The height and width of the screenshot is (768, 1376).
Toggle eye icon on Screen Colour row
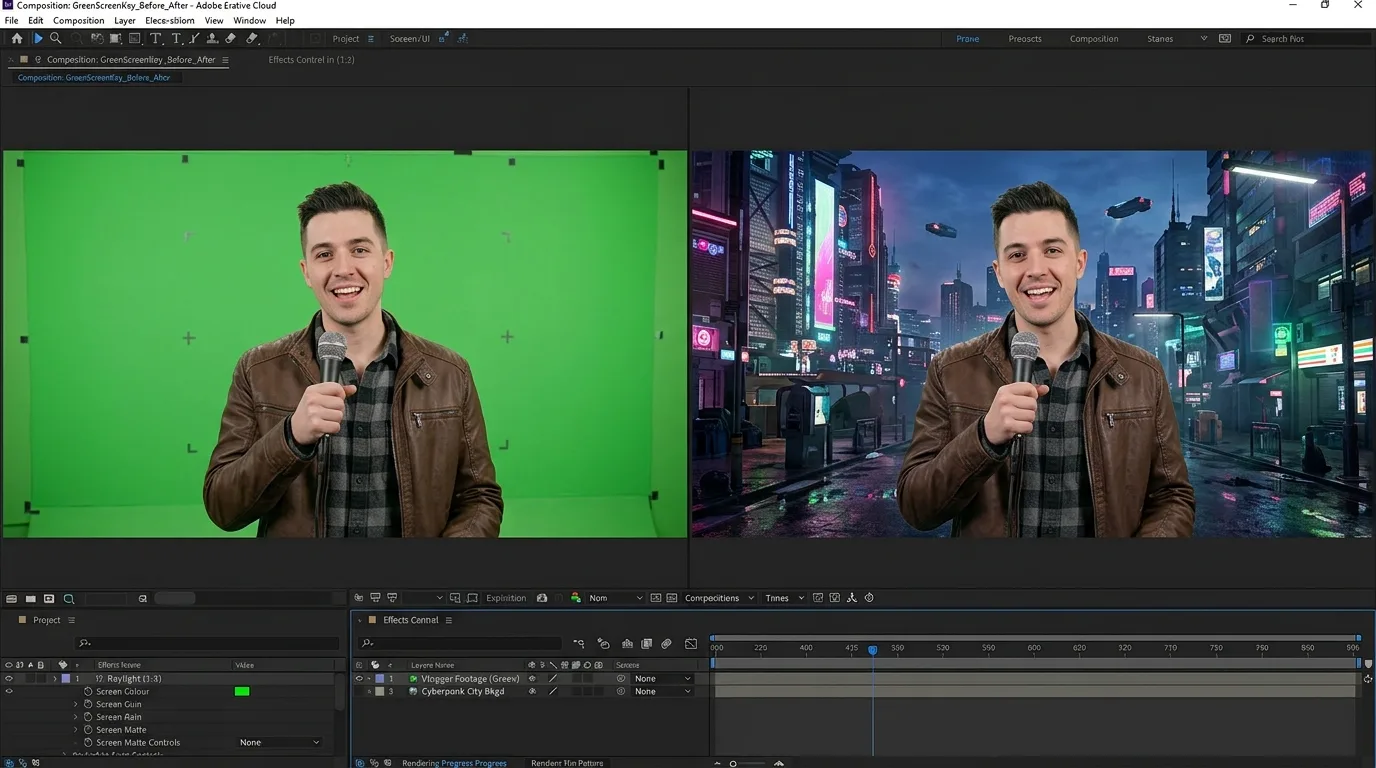(x=9, y=692)
